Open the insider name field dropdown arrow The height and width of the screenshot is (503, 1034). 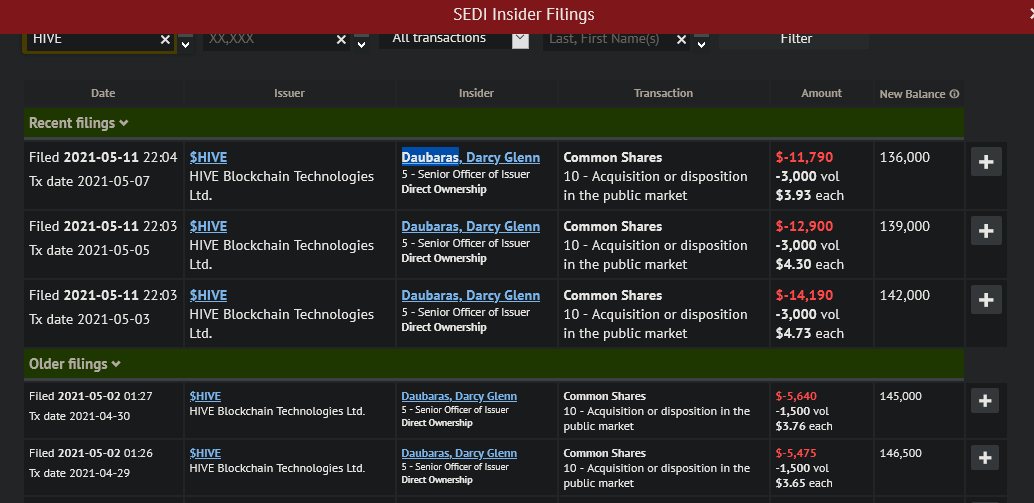[x=701, y=42]
